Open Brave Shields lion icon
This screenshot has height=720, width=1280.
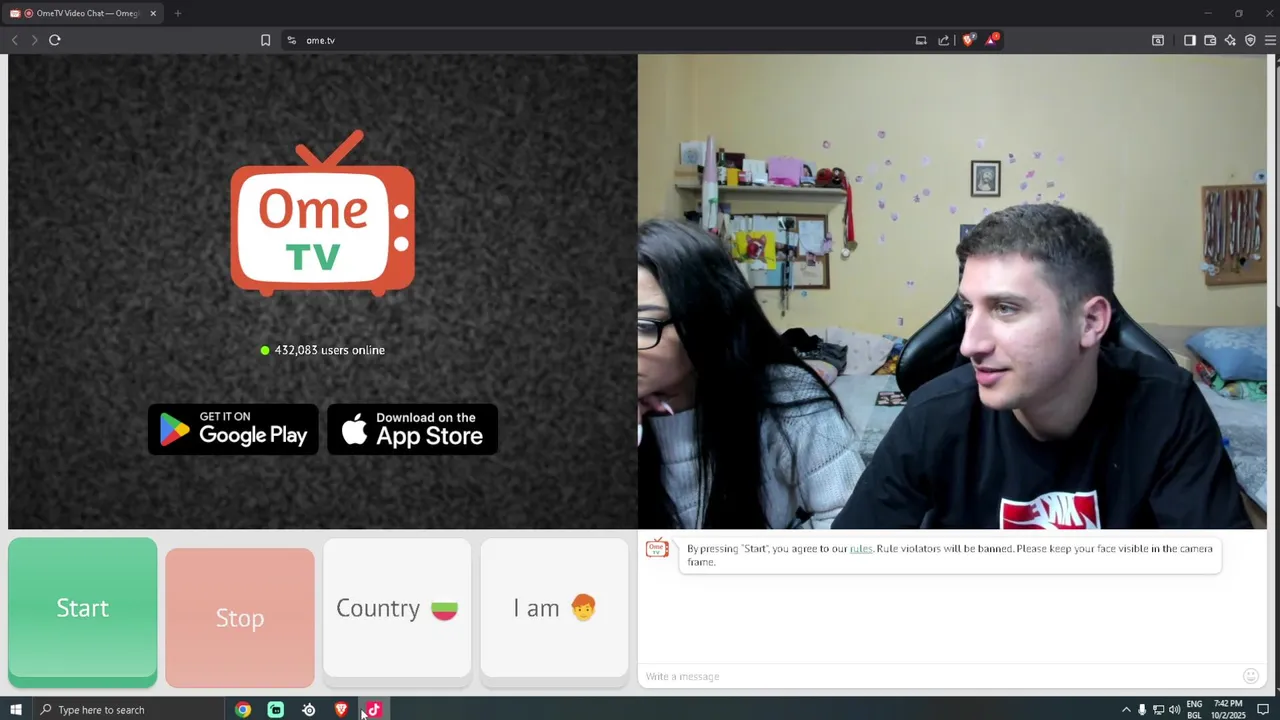coord(968,40)
